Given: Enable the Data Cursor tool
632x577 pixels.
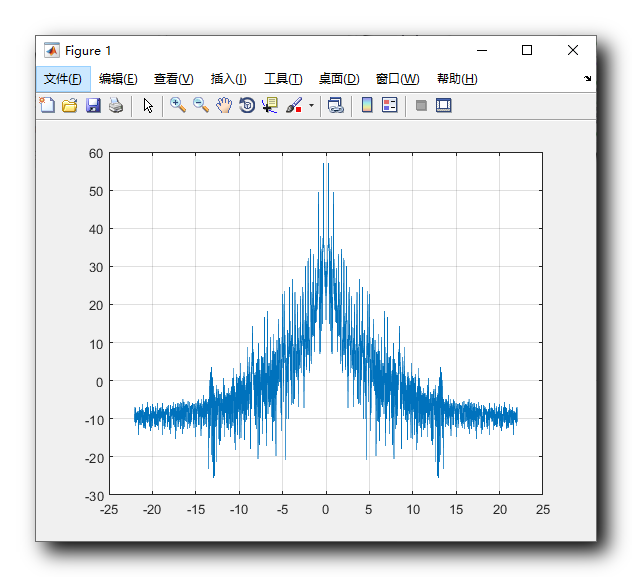Looking at the screenshot, I should point(270,105).
